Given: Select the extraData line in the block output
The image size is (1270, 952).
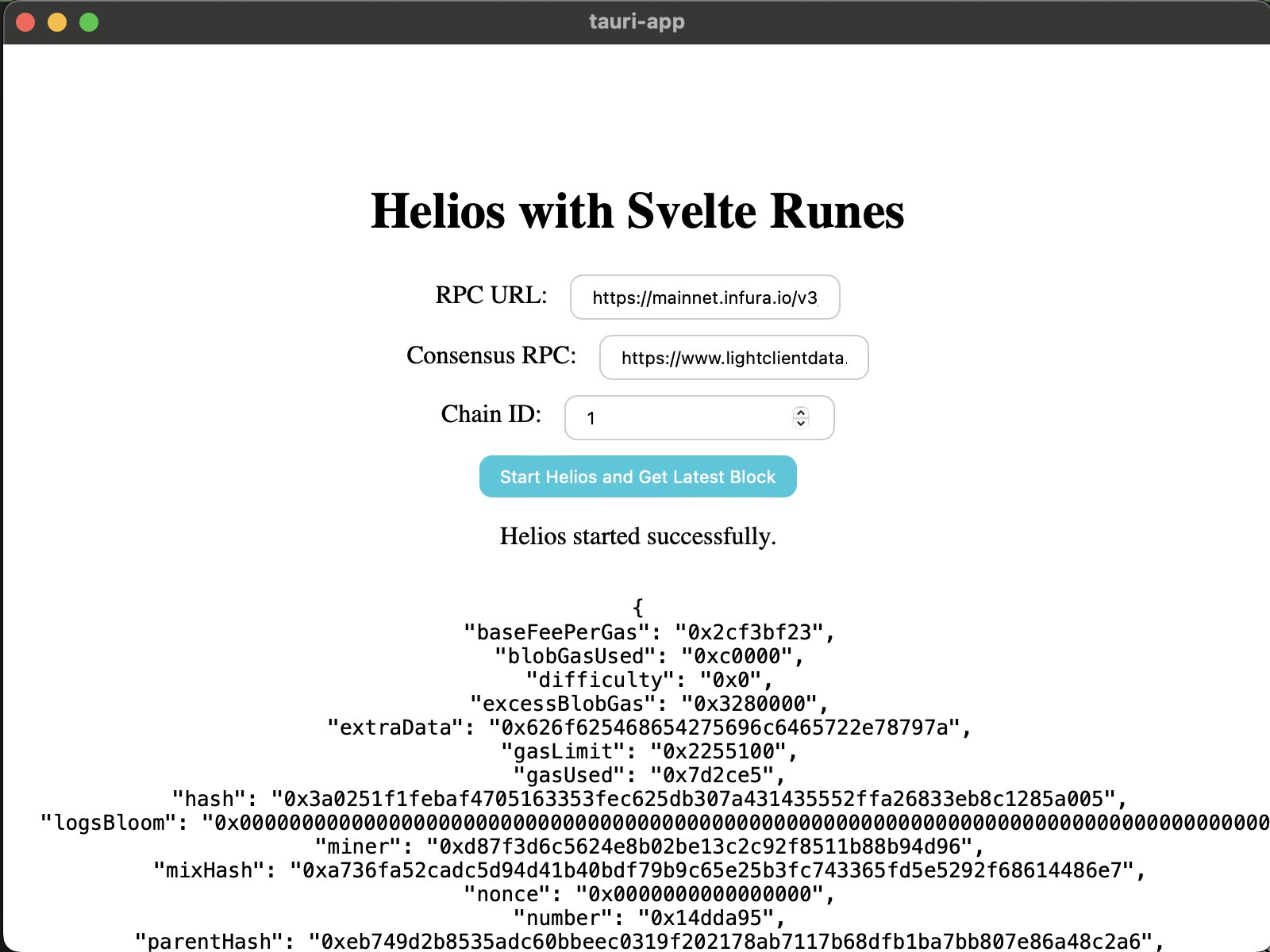Looking at the screenshot, I should click(649, 727).
